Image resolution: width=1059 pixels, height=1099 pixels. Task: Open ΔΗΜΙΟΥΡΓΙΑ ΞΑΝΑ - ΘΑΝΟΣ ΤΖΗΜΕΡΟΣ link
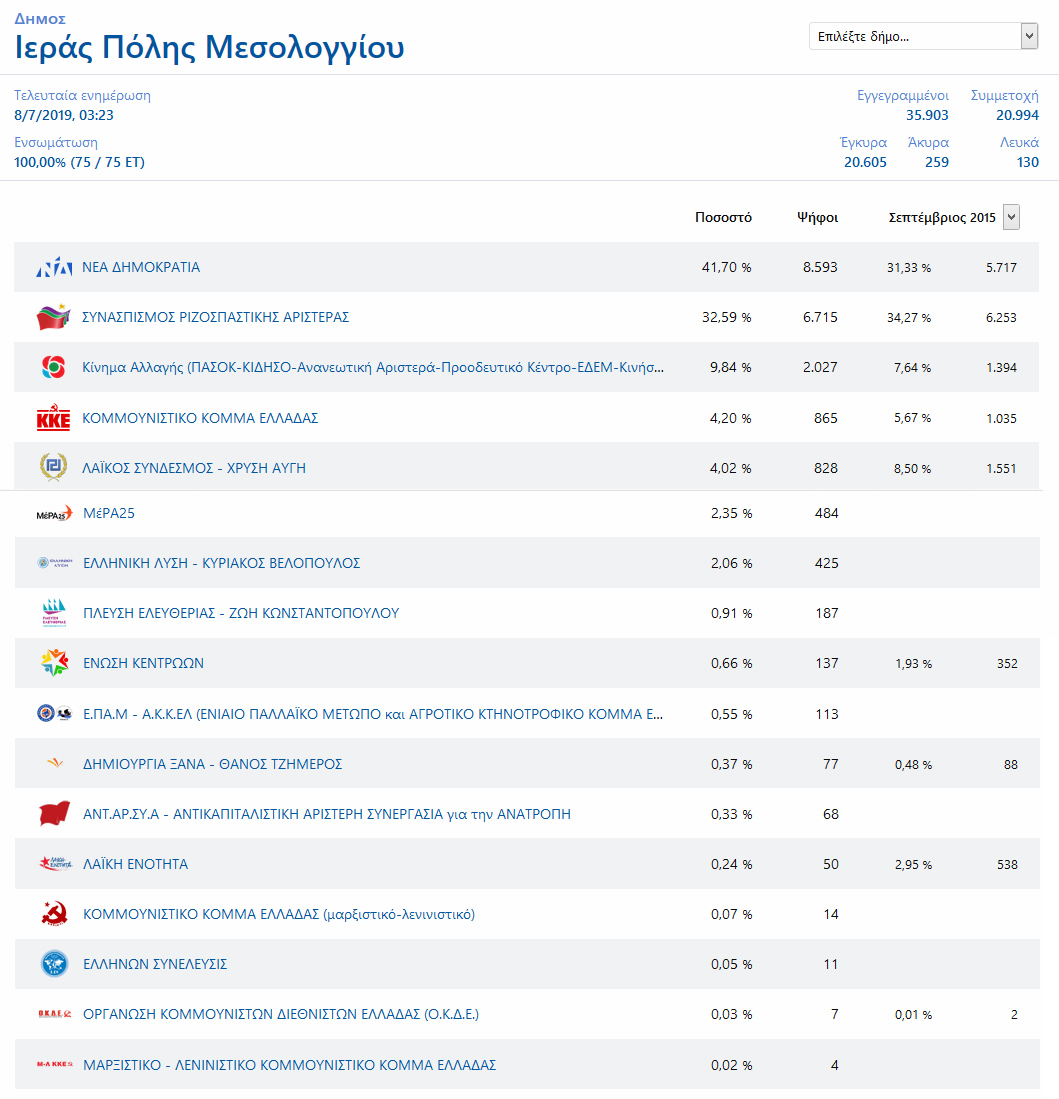[212, 764]
